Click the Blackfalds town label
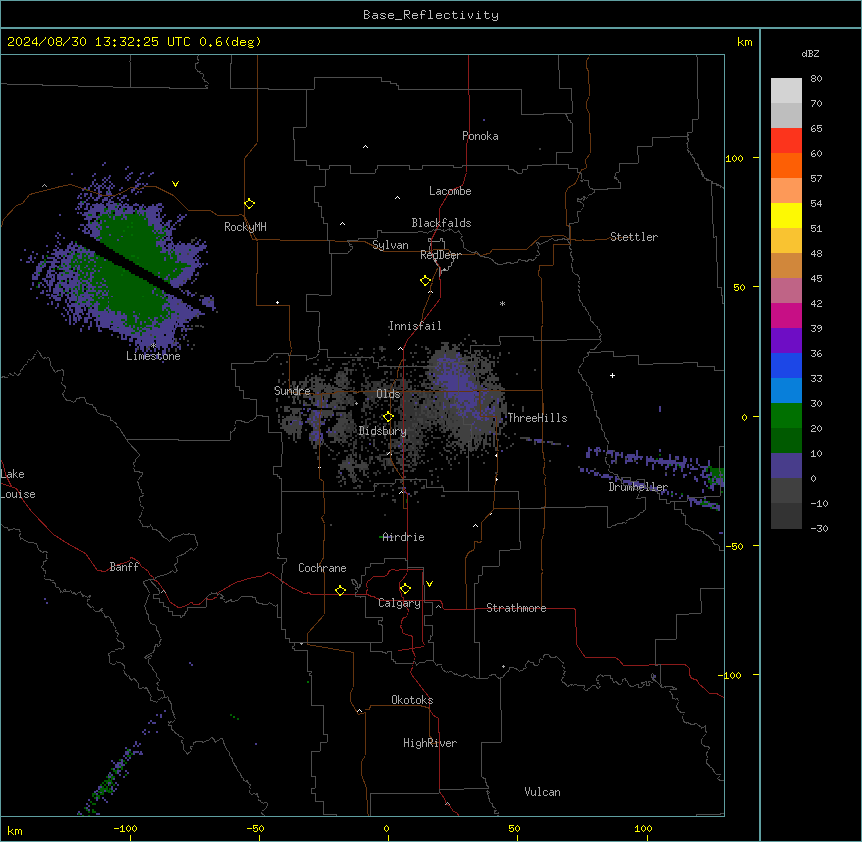 point(441,223)
